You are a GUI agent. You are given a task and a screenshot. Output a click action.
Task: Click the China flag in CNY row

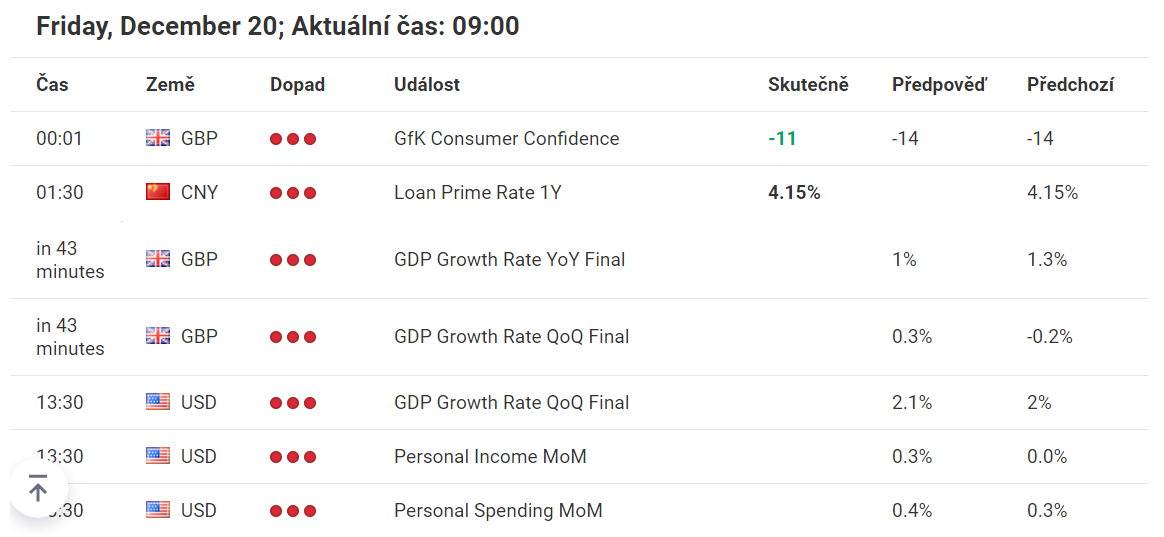[x=158, y=192]
